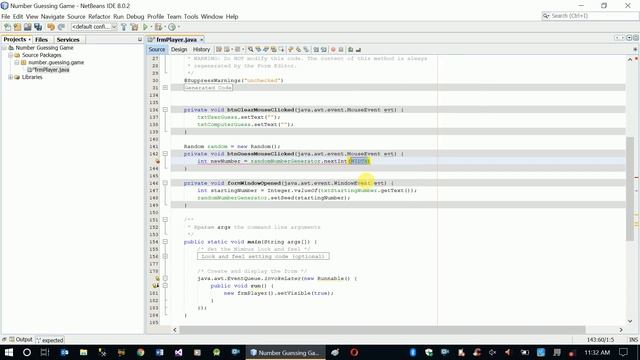The image size is (640, 360).
Task: Collapse the btnGuessMouseClicked method fold
Action: coord(165,154)
